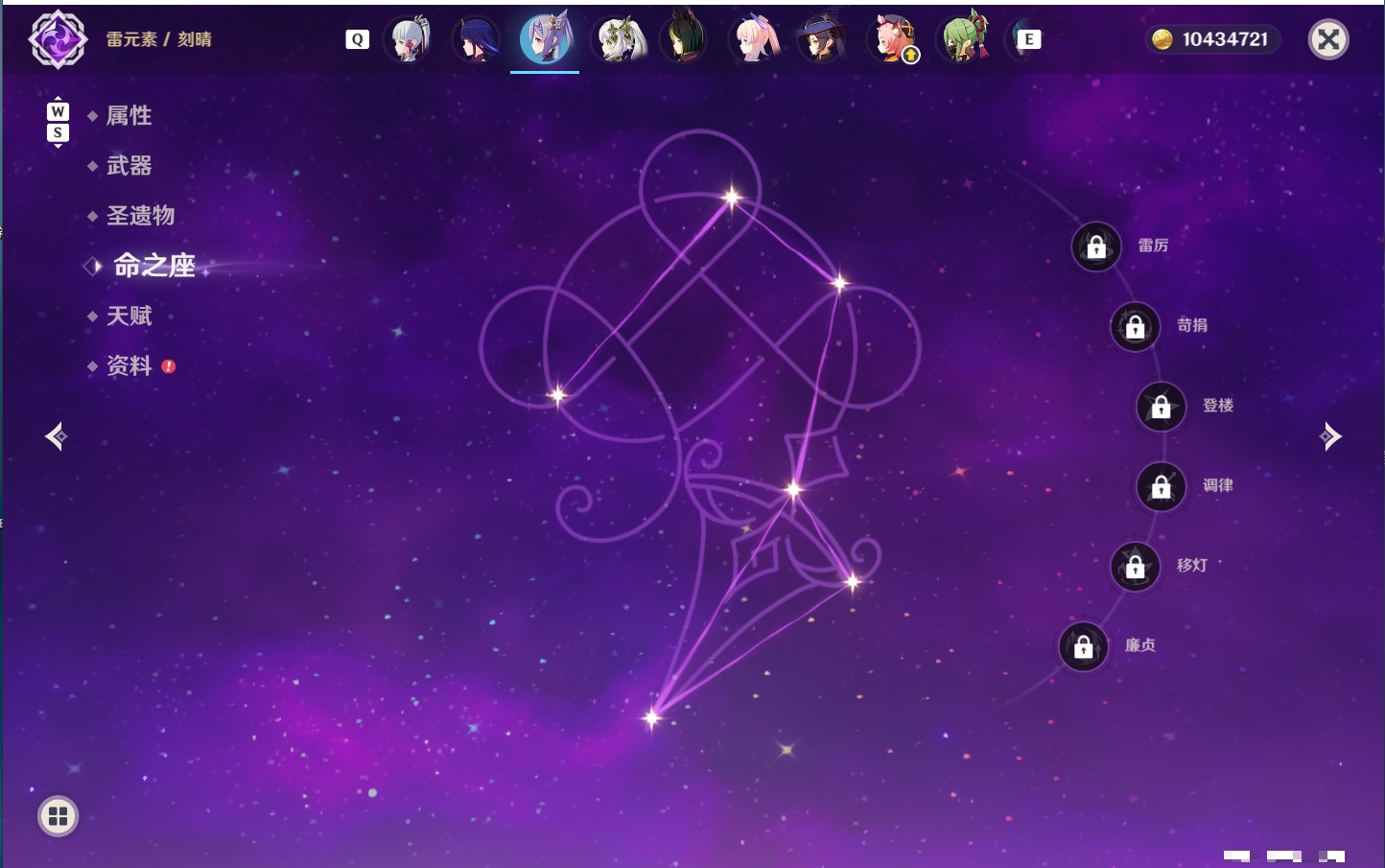Click the Electro element emblem
Image resolution: width=1385 pixels, height=868 pixels.
[58, 39]
